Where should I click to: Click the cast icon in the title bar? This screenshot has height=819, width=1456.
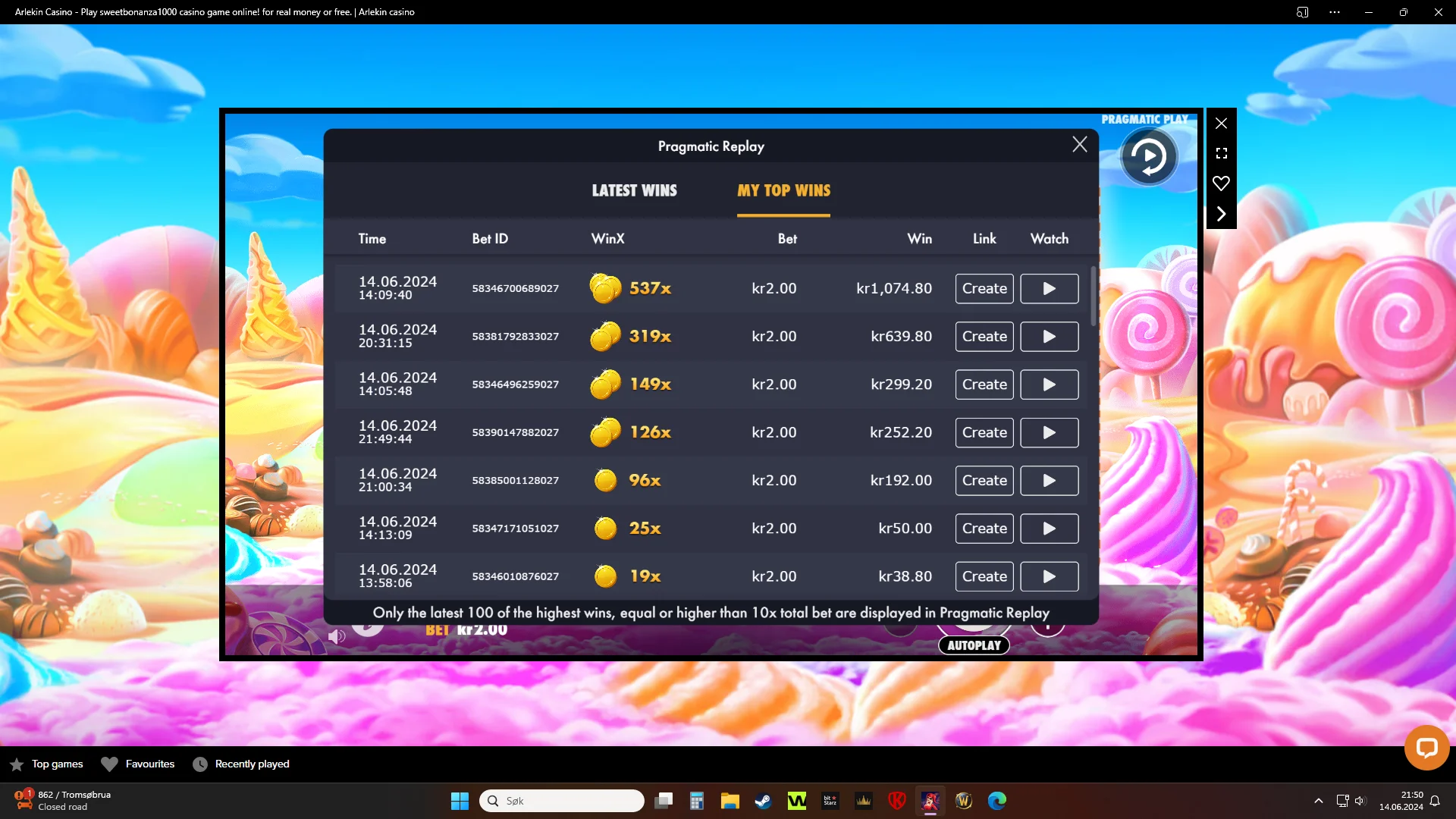click(1303, 12)
